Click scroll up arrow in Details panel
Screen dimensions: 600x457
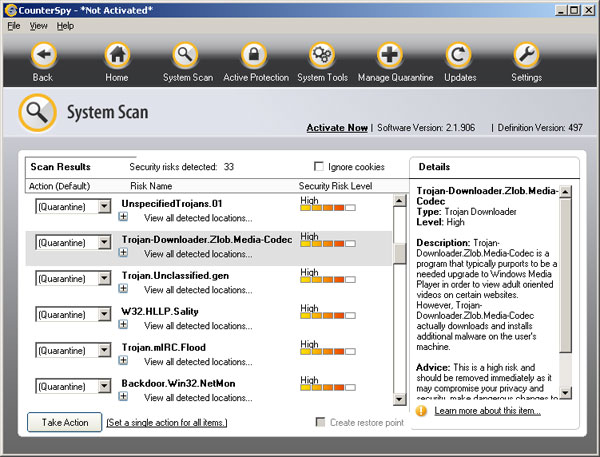pyautogui.click(x=566, y=191)
